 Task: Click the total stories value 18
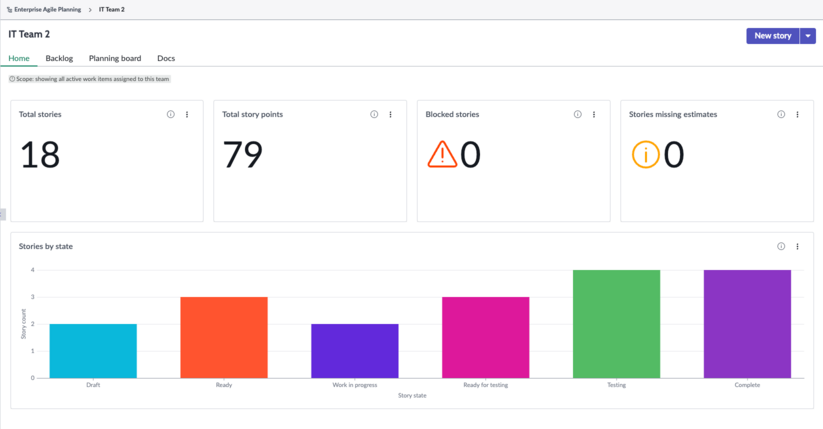40,155
